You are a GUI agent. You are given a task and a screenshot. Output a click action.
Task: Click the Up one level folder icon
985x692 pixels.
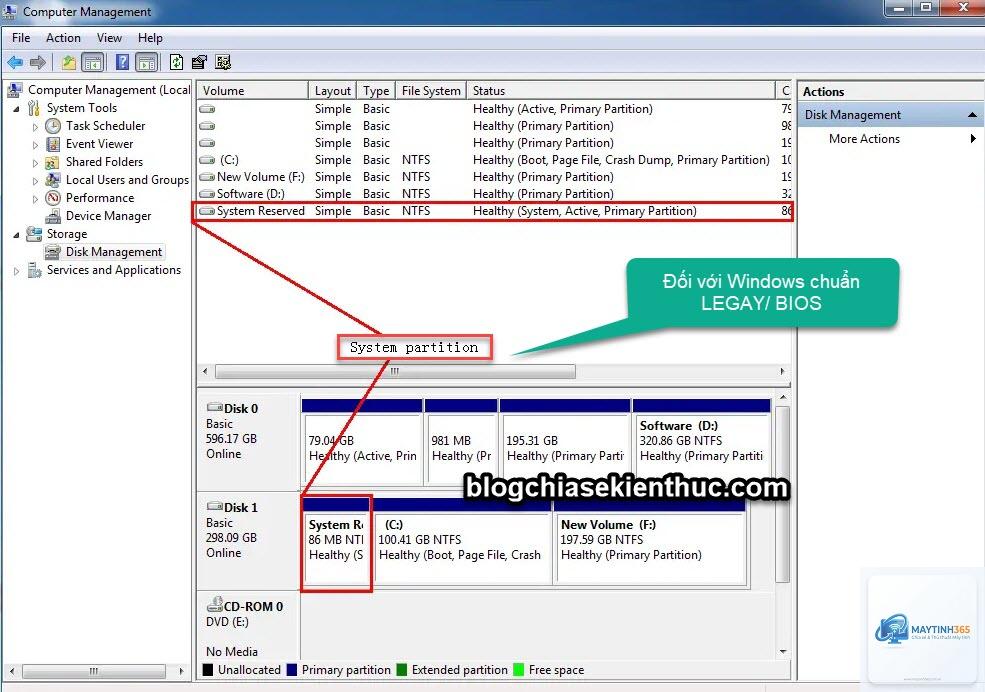pyautogui.click(x=68, y=62)
